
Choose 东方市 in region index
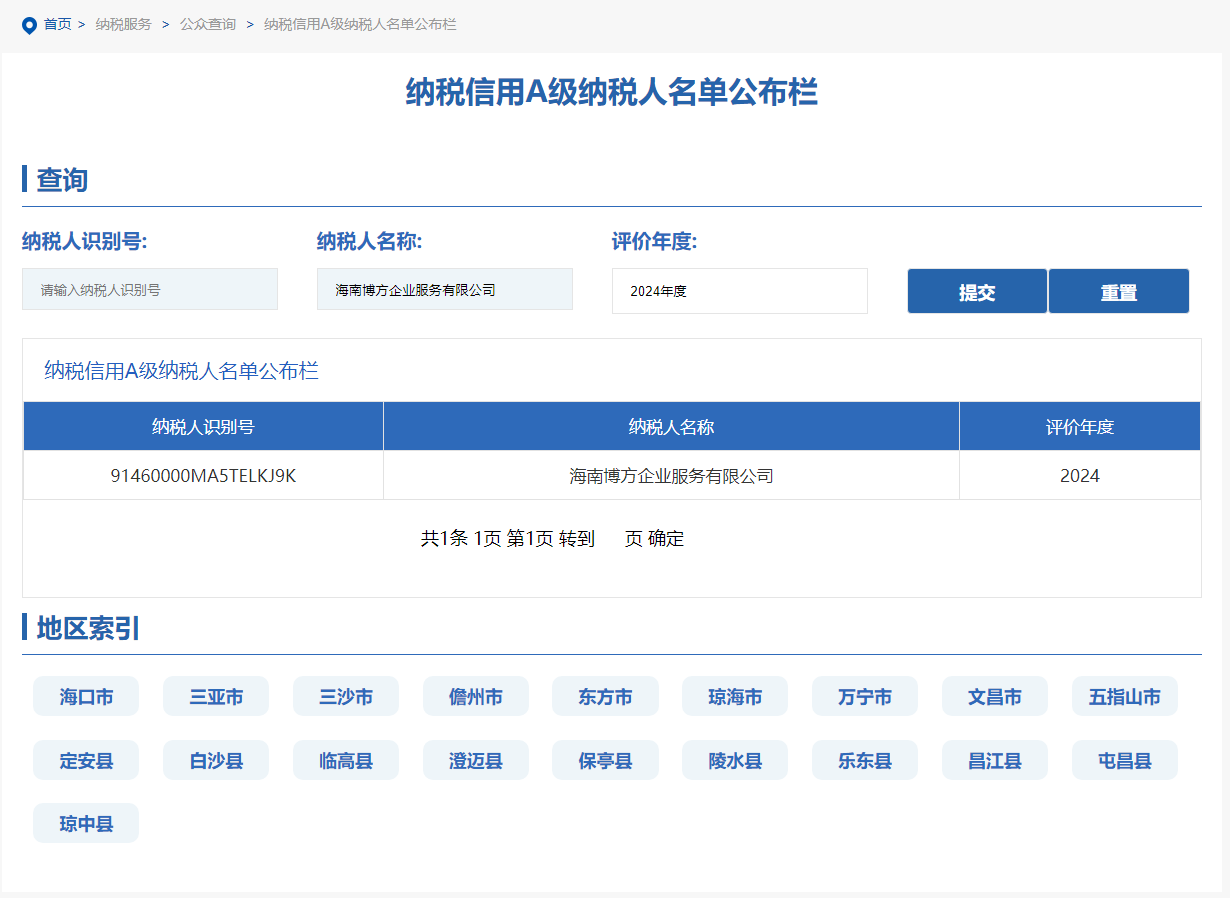605,697
